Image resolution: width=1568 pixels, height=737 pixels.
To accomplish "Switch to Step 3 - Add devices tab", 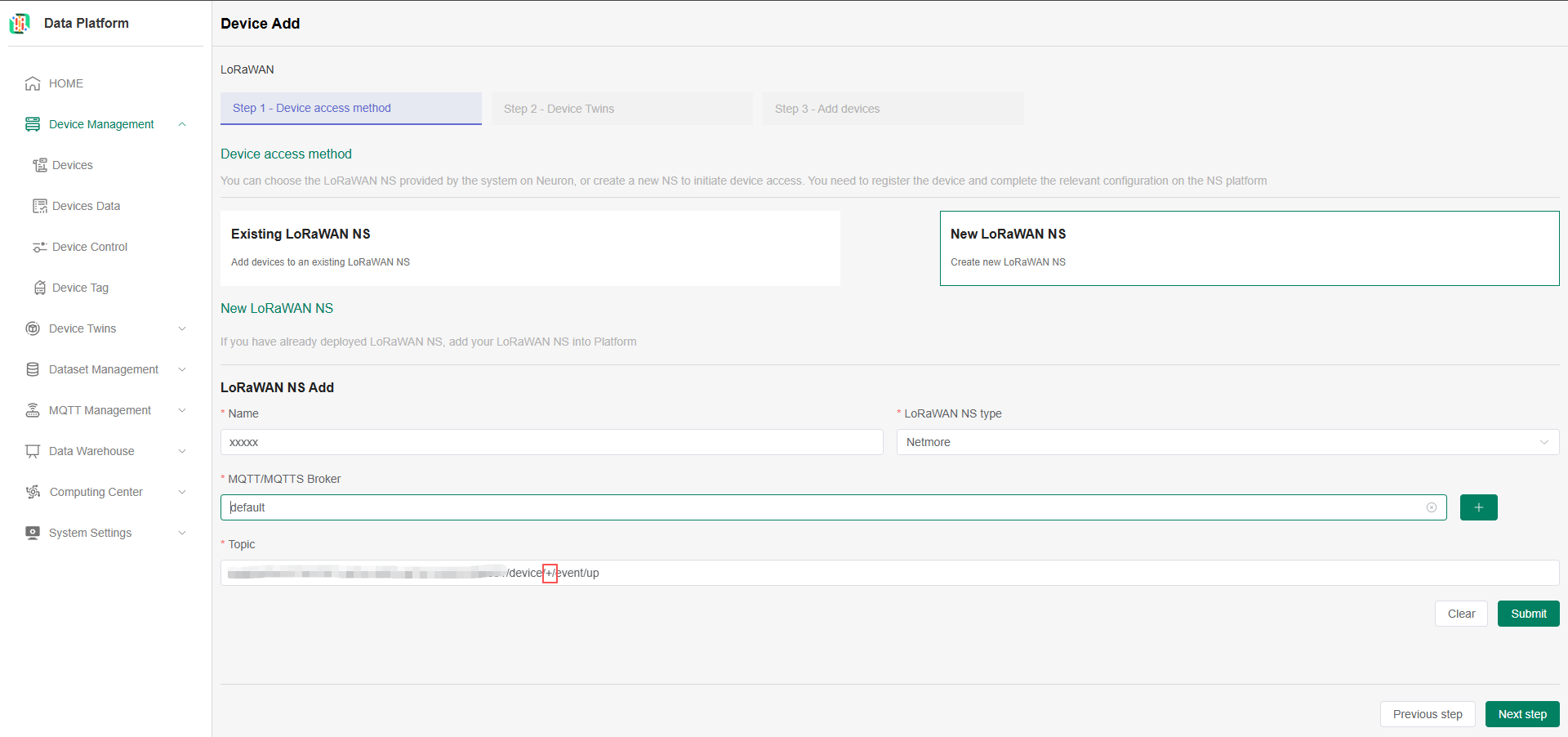I will (x=893, y=109).
